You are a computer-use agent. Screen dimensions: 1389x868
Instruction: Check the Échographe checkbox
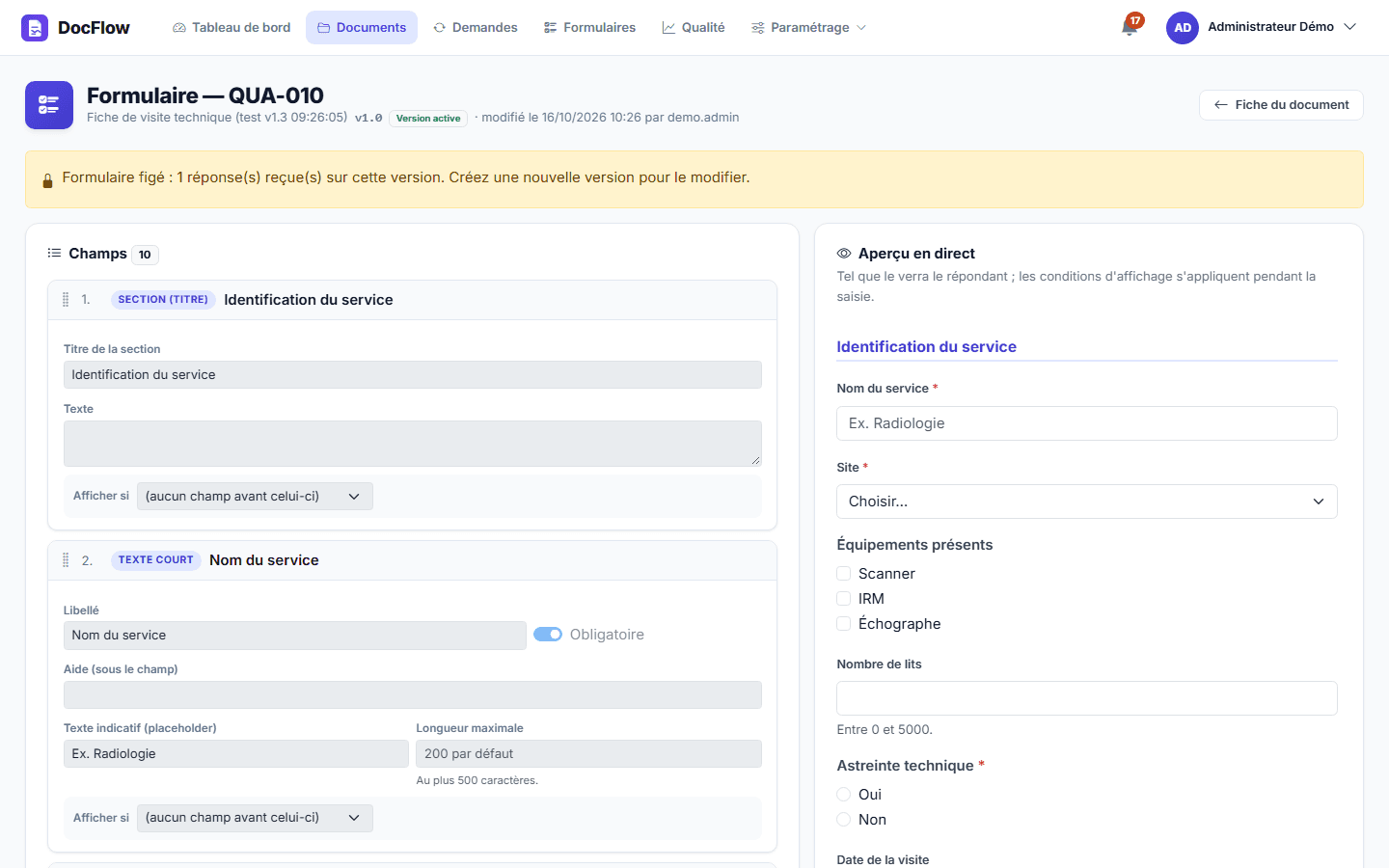[x=844, y=624]
